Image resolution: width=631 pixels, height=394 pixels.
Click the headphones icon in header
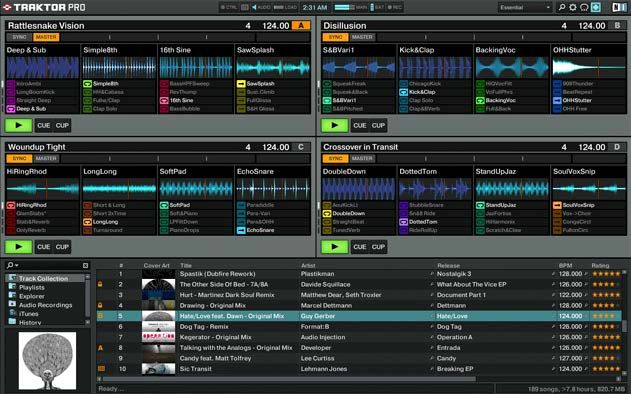(x=584, y=7)
